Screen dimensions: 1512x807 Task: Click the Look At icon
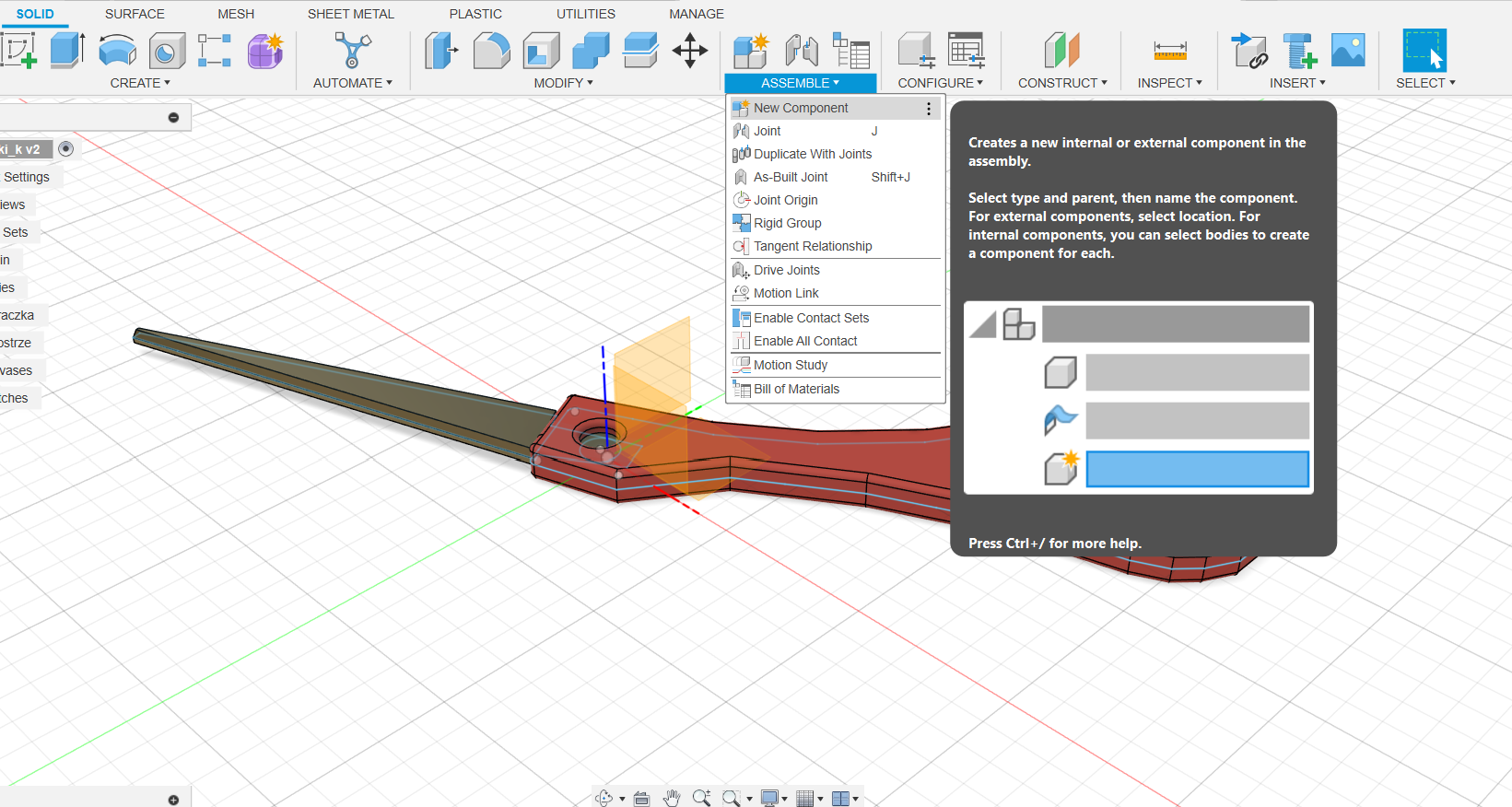pos(642,799)
